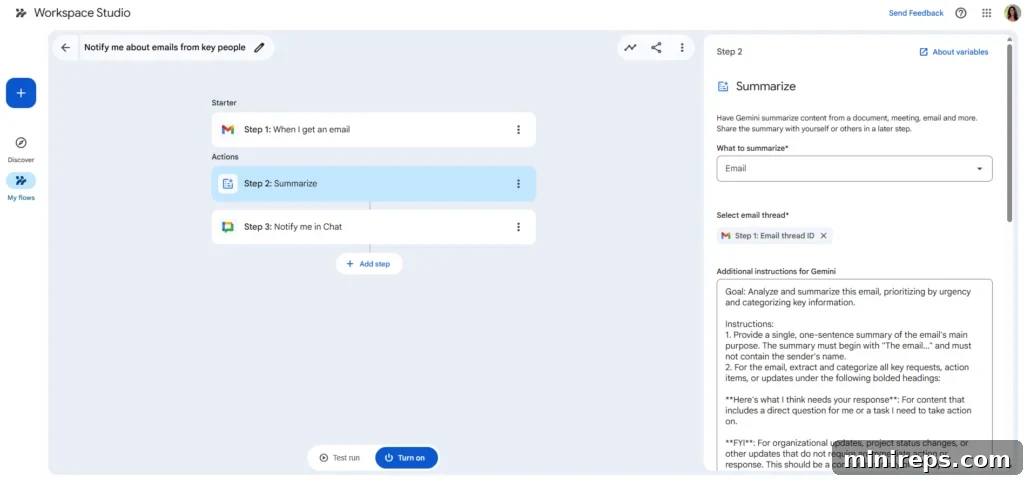
Task: Start a Test run
Action: 341,458
